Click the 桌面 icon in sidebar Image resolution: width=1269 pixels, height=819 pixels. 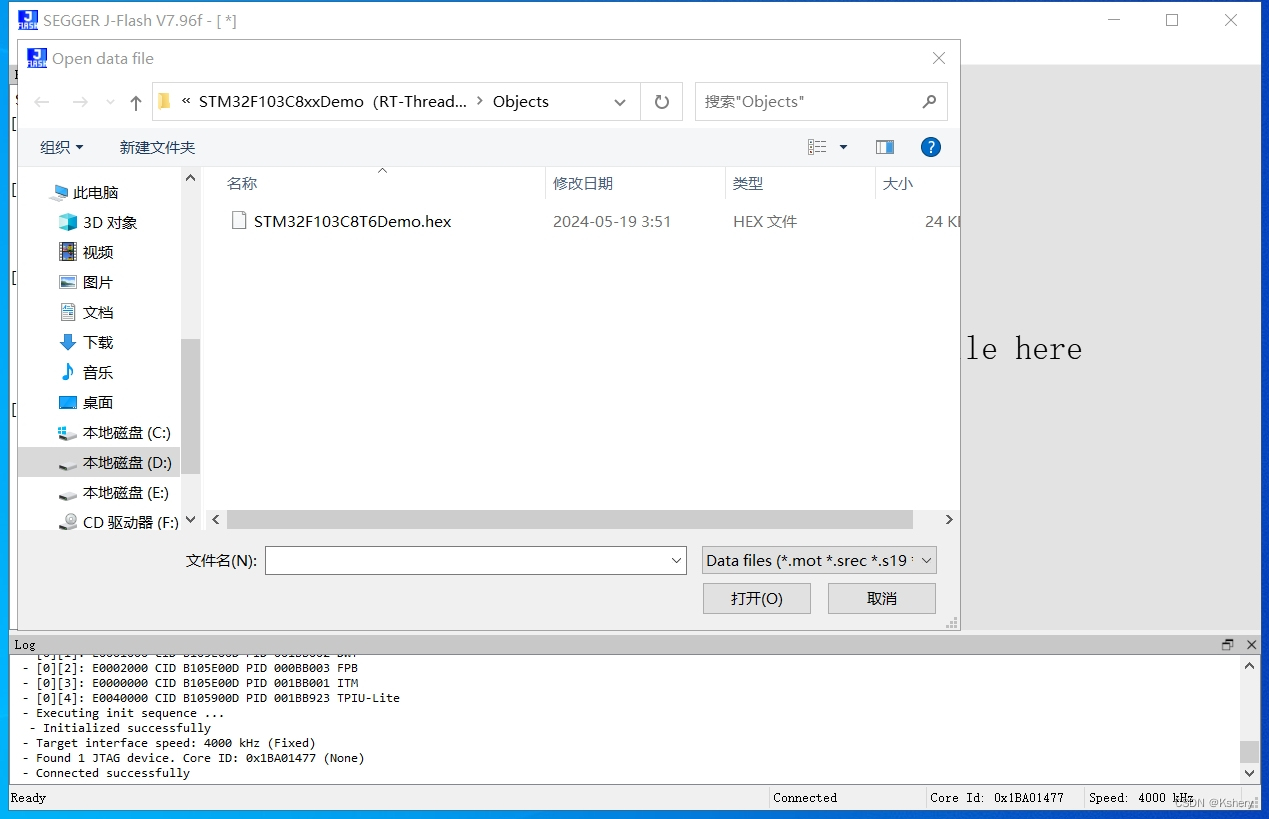(x=68, y=402)
